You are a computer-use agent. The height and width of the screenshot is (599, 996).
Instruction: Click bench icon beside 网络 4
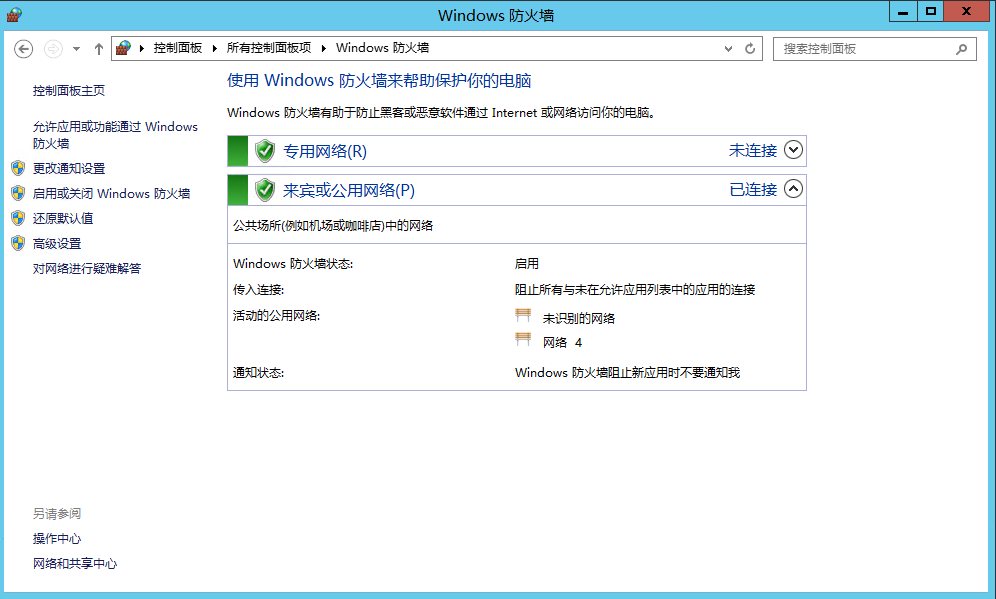[x=523, y=340]
